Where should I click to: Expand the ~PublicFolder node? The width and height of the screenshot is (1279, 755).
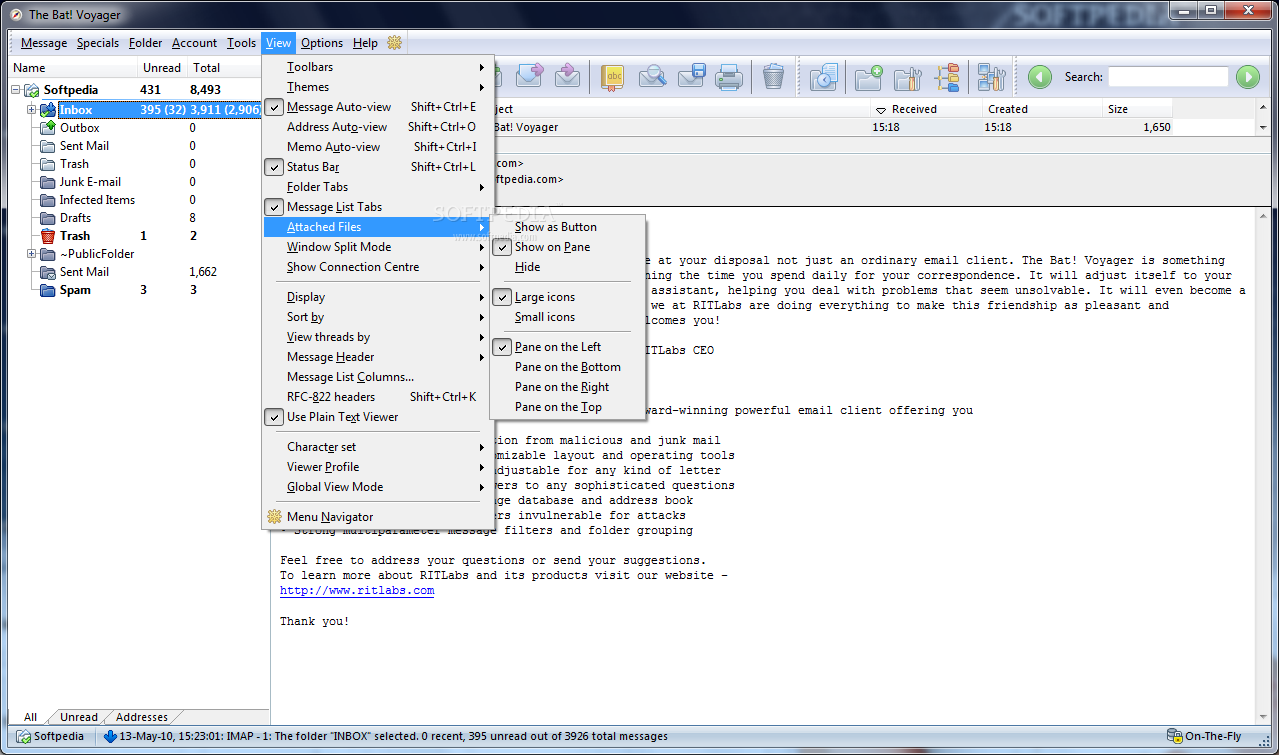[32, 254]
